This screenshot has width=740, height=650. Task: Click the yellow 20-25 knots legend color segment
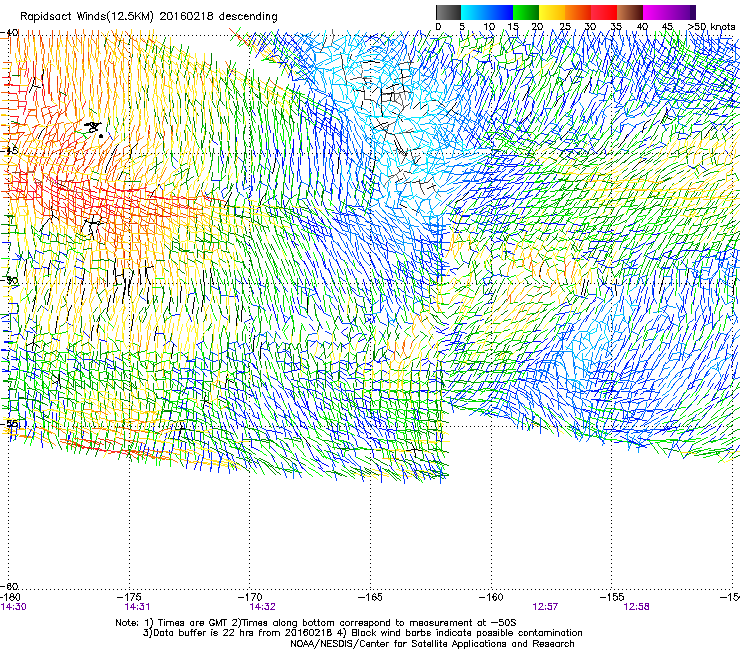552,12
